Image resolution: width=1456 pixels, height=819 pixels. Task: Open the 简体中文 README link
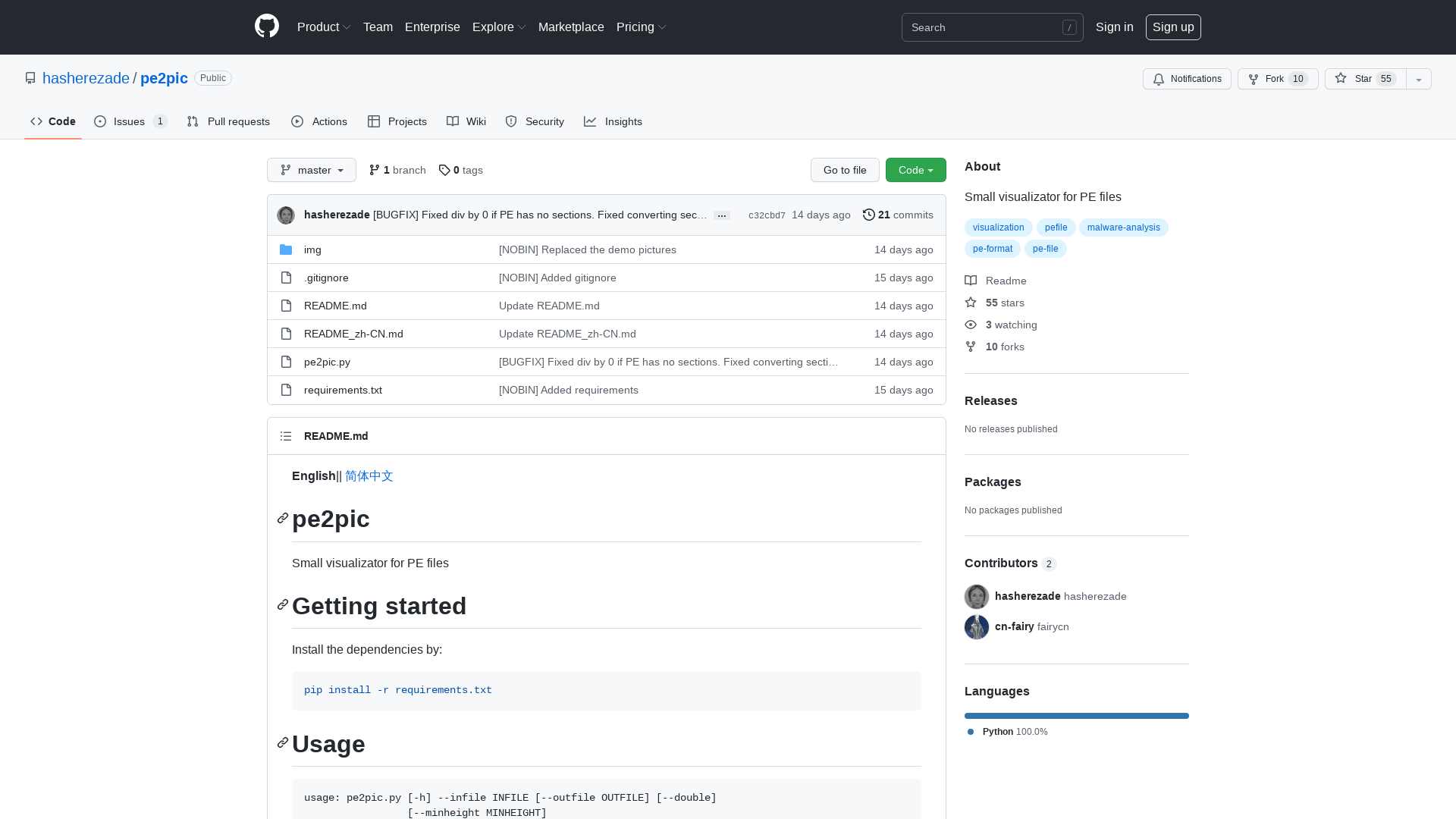tap(369, 476)
